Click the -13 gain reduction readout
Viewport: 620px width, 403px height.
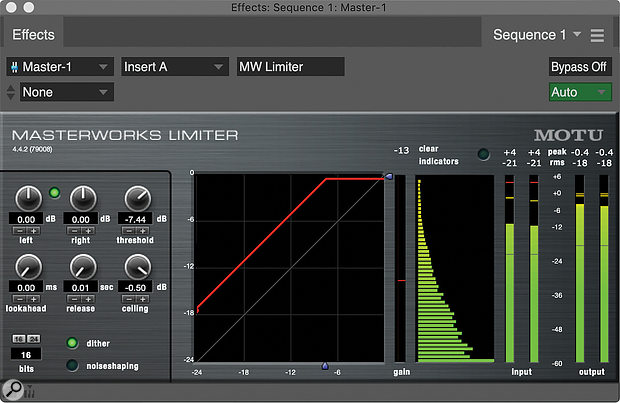pos(401,150)
